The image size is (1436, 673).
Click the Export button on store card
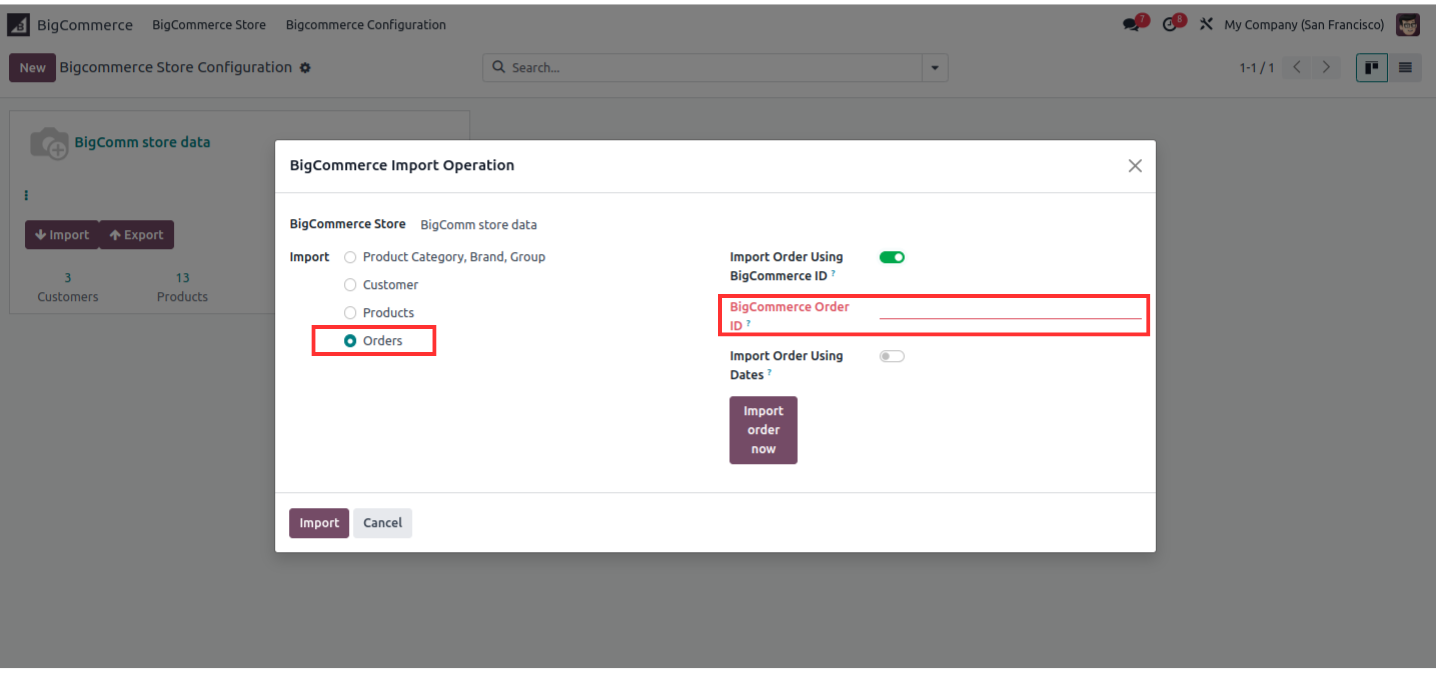[136, 235]
